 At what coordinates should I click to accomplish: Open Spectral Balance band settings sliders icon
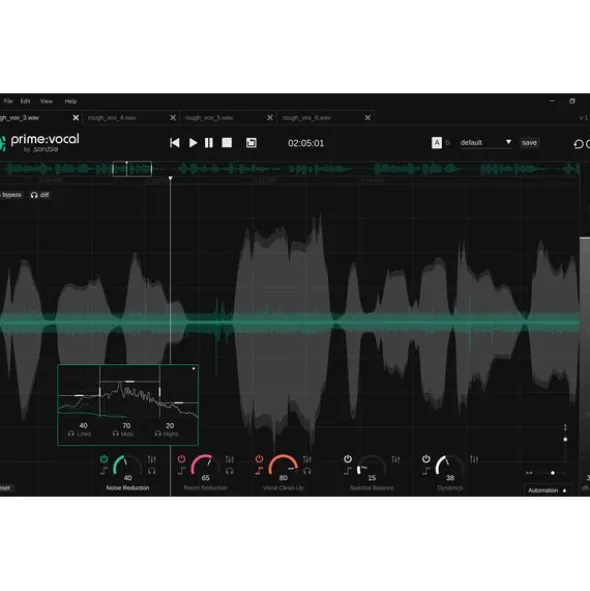395,459
